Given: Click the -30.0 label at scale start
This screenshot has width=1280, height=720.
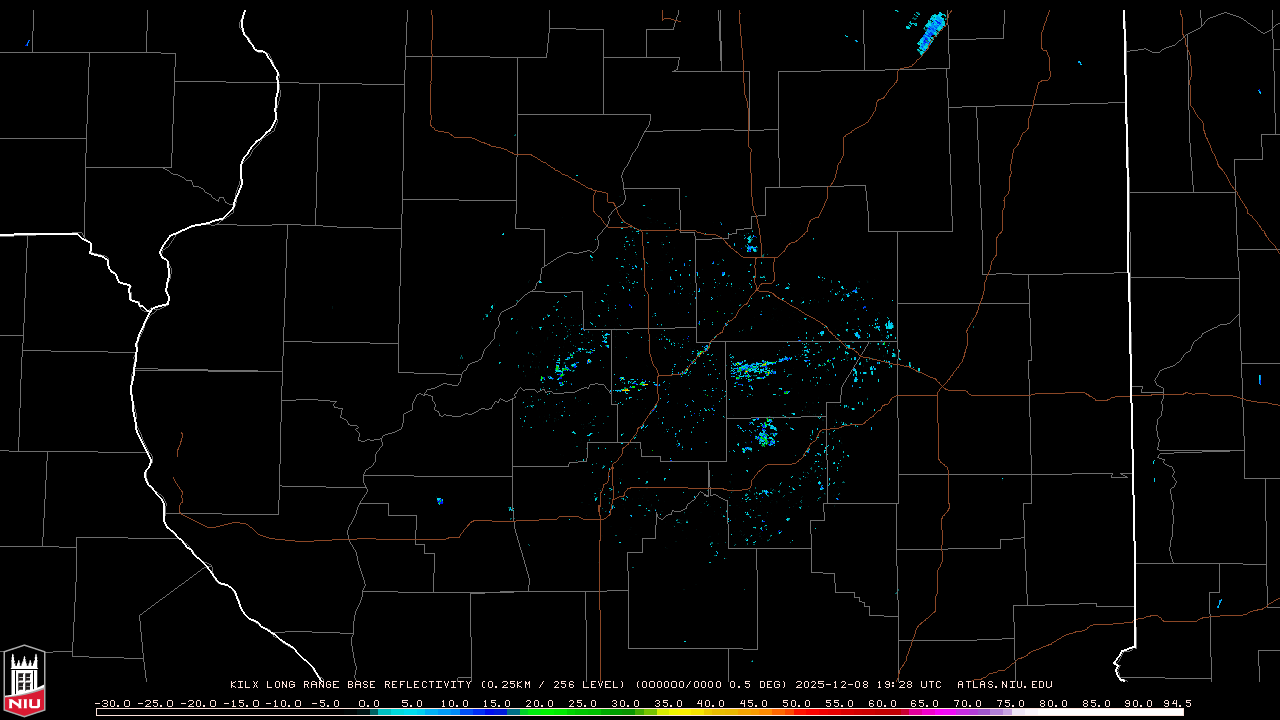Looking at the screenshot, I should [x=112, y=703].
